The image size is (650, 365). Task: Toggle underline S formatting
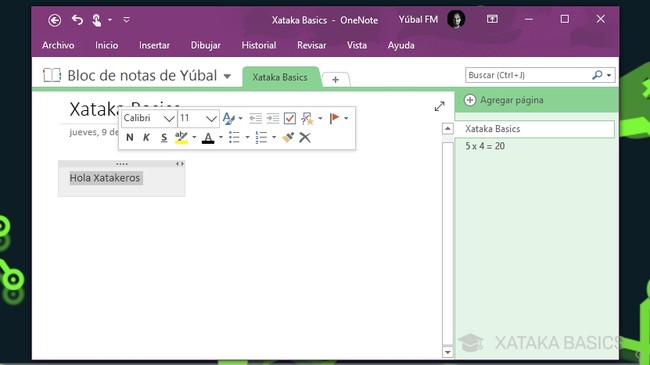[164, 138]
